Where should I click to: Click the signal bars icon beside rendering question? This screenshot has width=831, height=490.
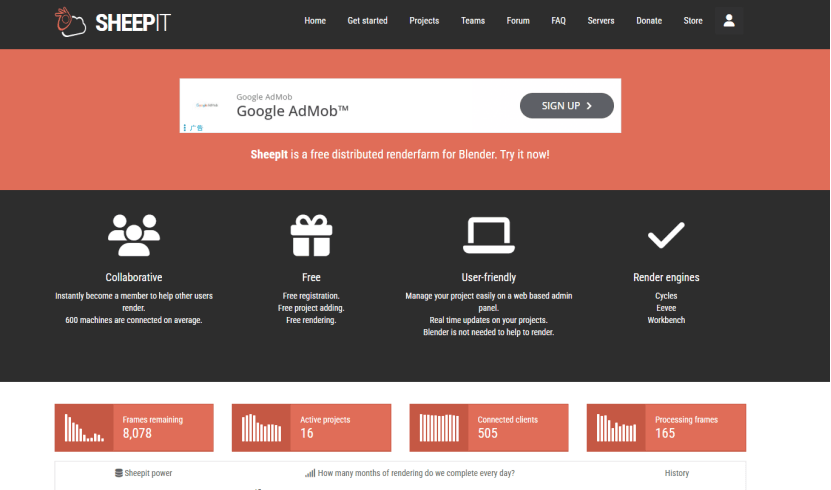pos(310,473)
